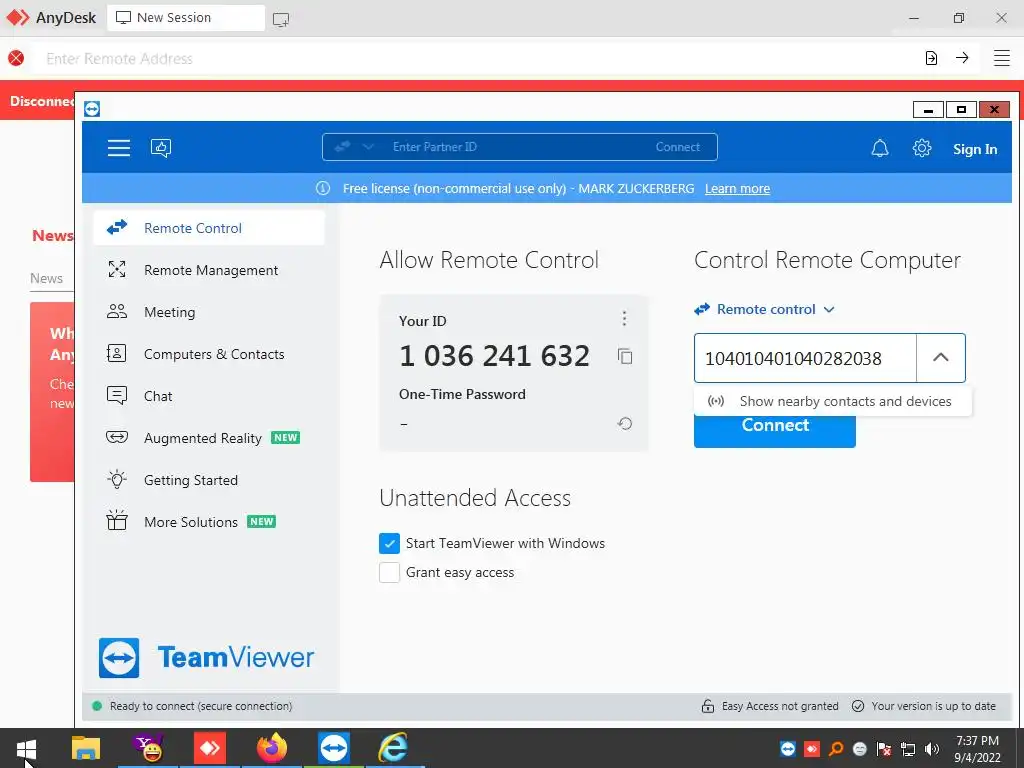Click the network icon in system tray
This screenshot has height=768, width=1024.
[x=908, y=749]
